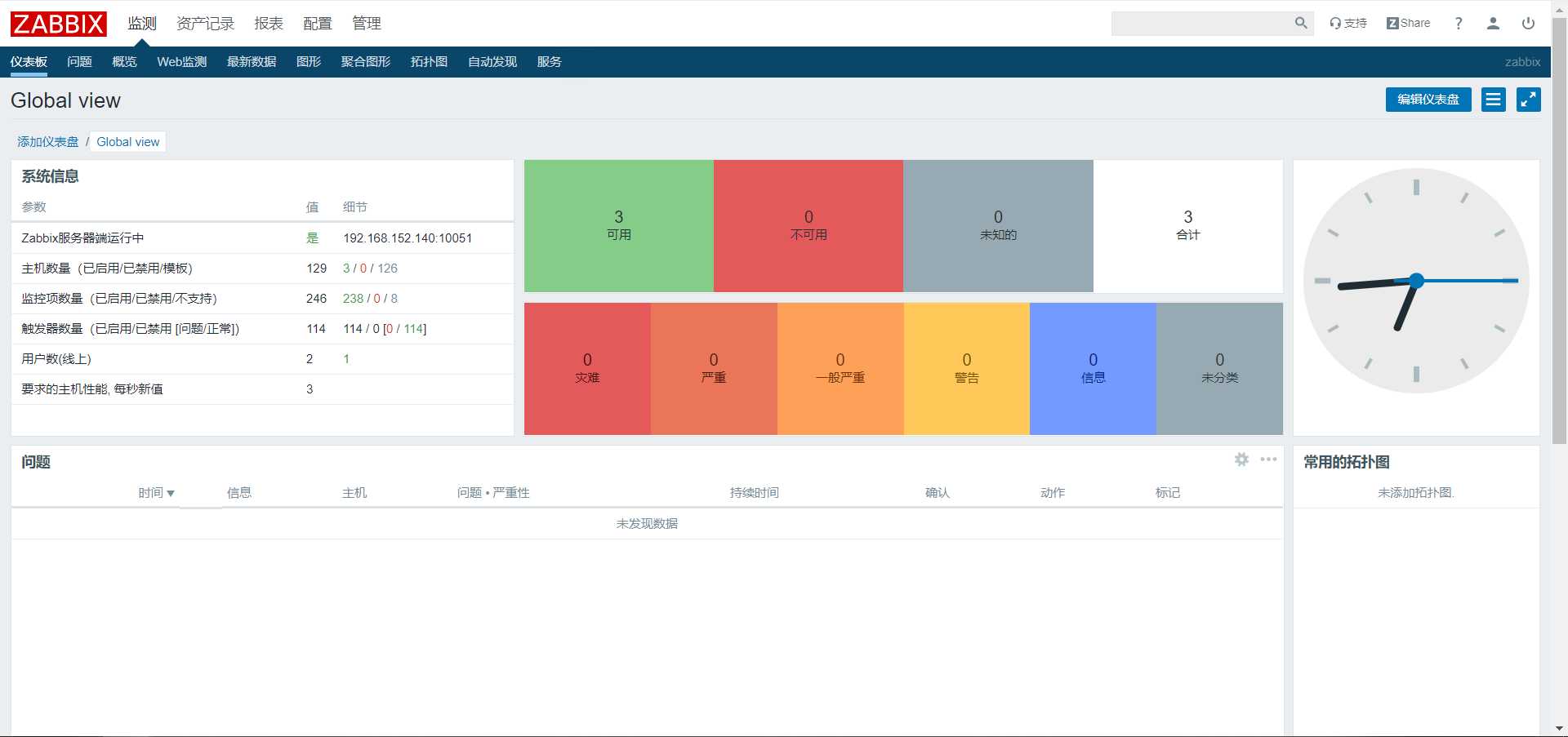Click the gray 未知的 hosts tile
Viewport: 1568px width, 737px height.
998,226
